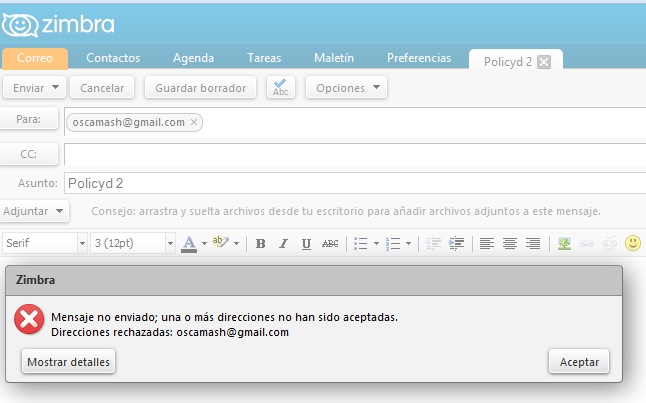Expand bullet list style options
The width and height of the screenshot is (646, 403).
click(376, 244)
